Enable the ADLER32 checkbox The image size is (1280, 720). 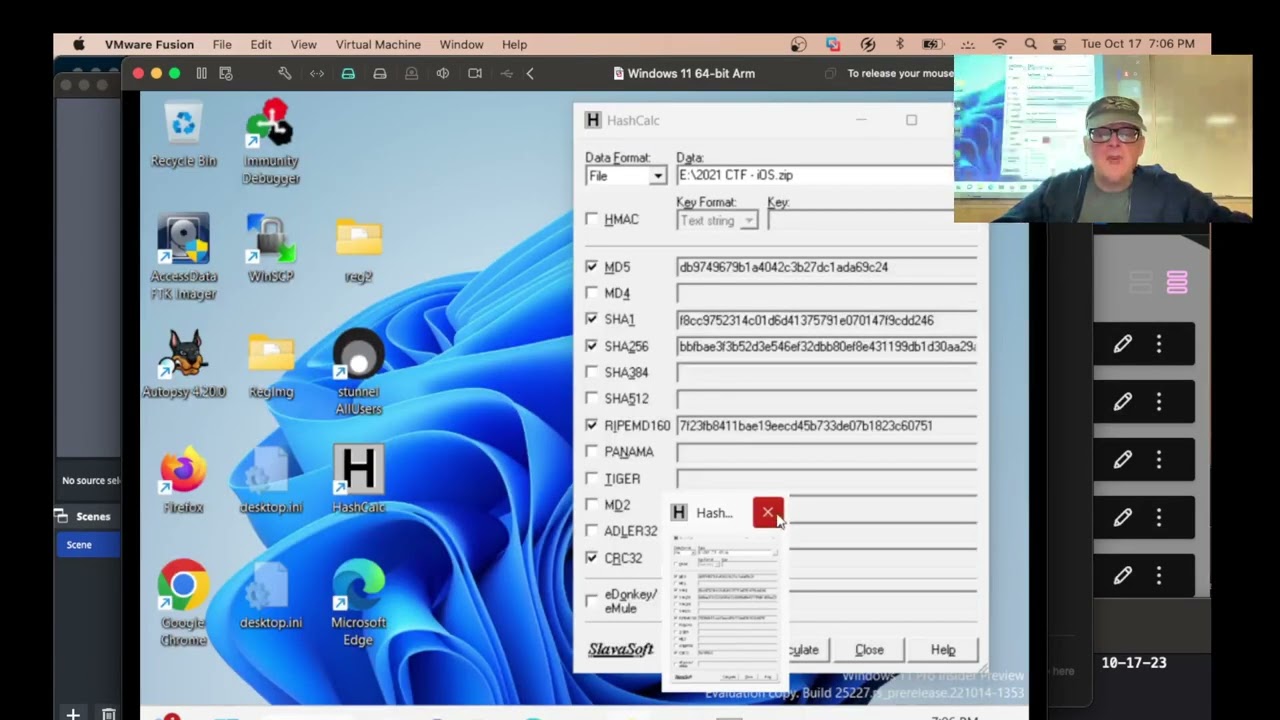tap(592, 530)
